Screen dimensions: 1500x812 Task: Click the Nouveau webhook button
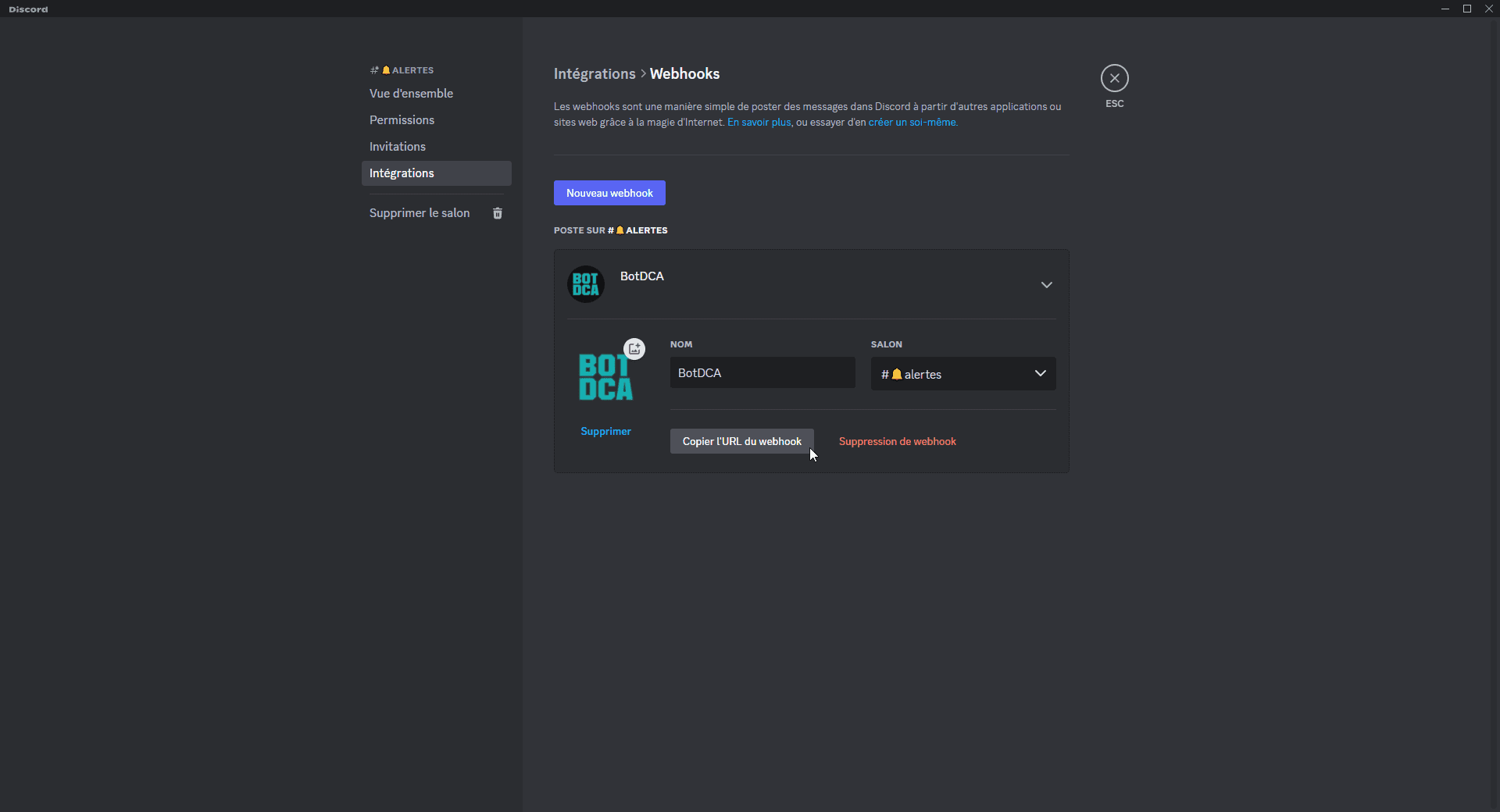coord(609,193)
